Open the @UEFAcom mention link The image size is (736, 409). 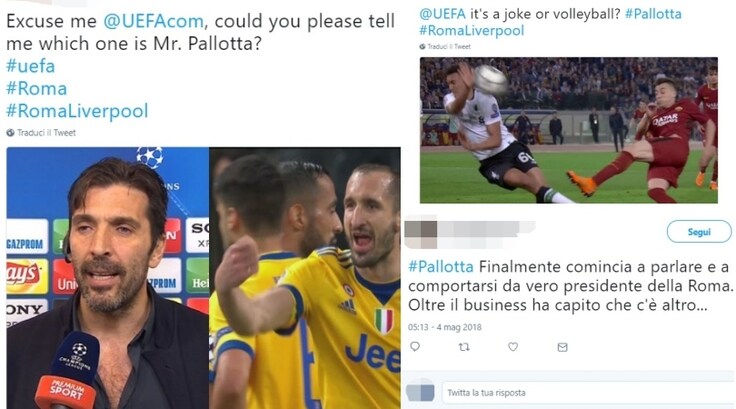tap(153, 21)
